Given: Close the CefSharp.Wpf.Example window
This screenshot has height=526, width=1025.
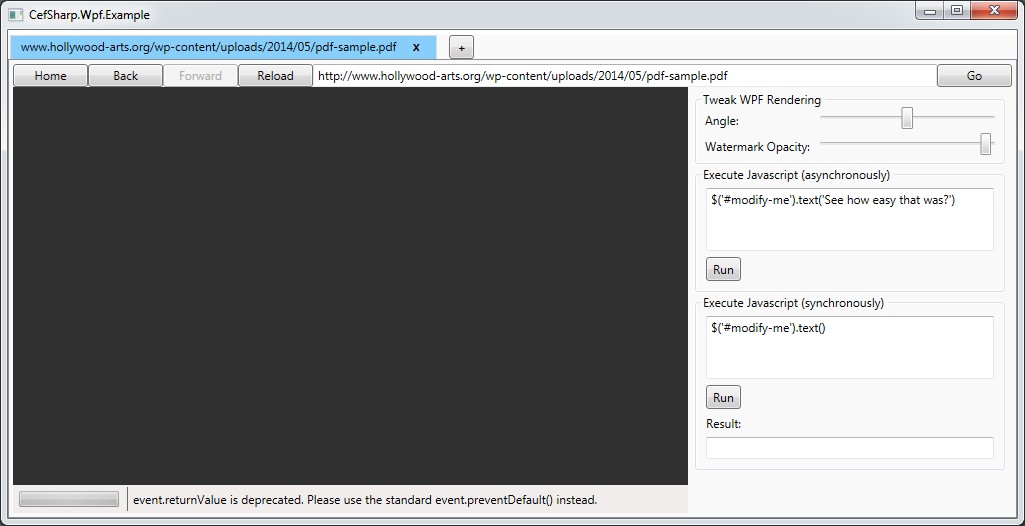Looking at the screenshot, I should coord(994,10).
